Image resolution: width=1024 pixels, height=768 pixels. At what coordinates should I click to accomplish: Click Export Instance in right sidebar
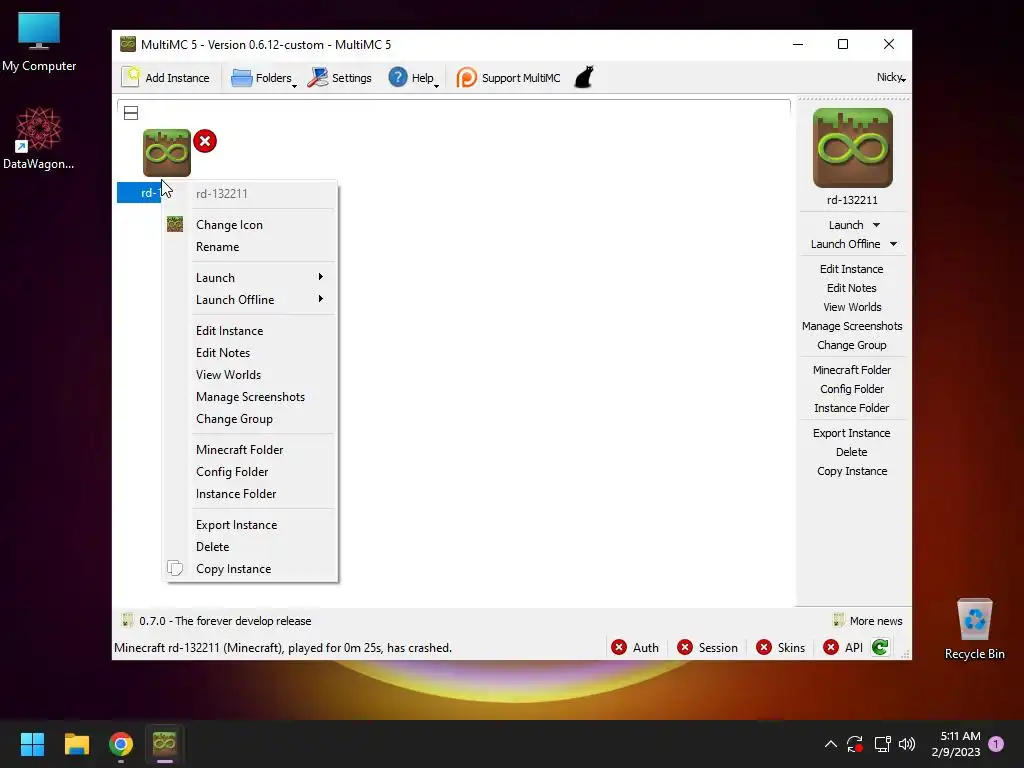[x=852, y=433]
